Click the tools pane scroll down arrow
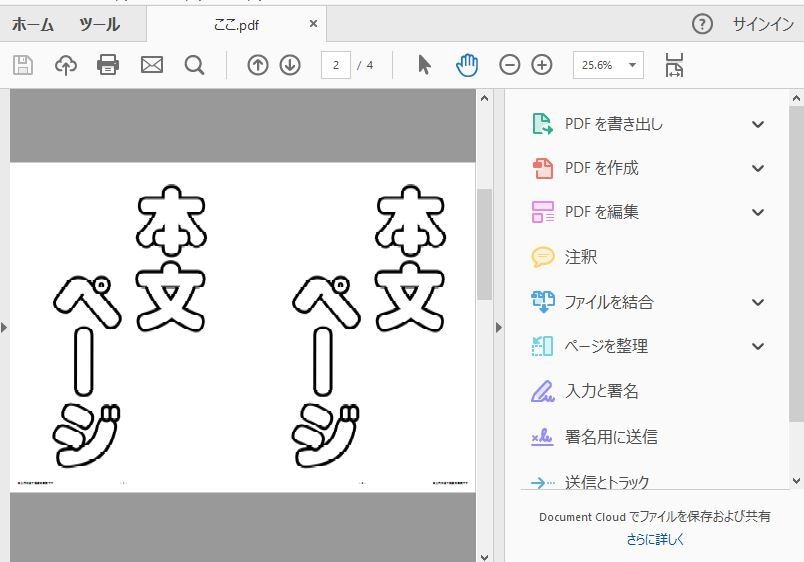804x562 pixels. click(x=796, y=481)
